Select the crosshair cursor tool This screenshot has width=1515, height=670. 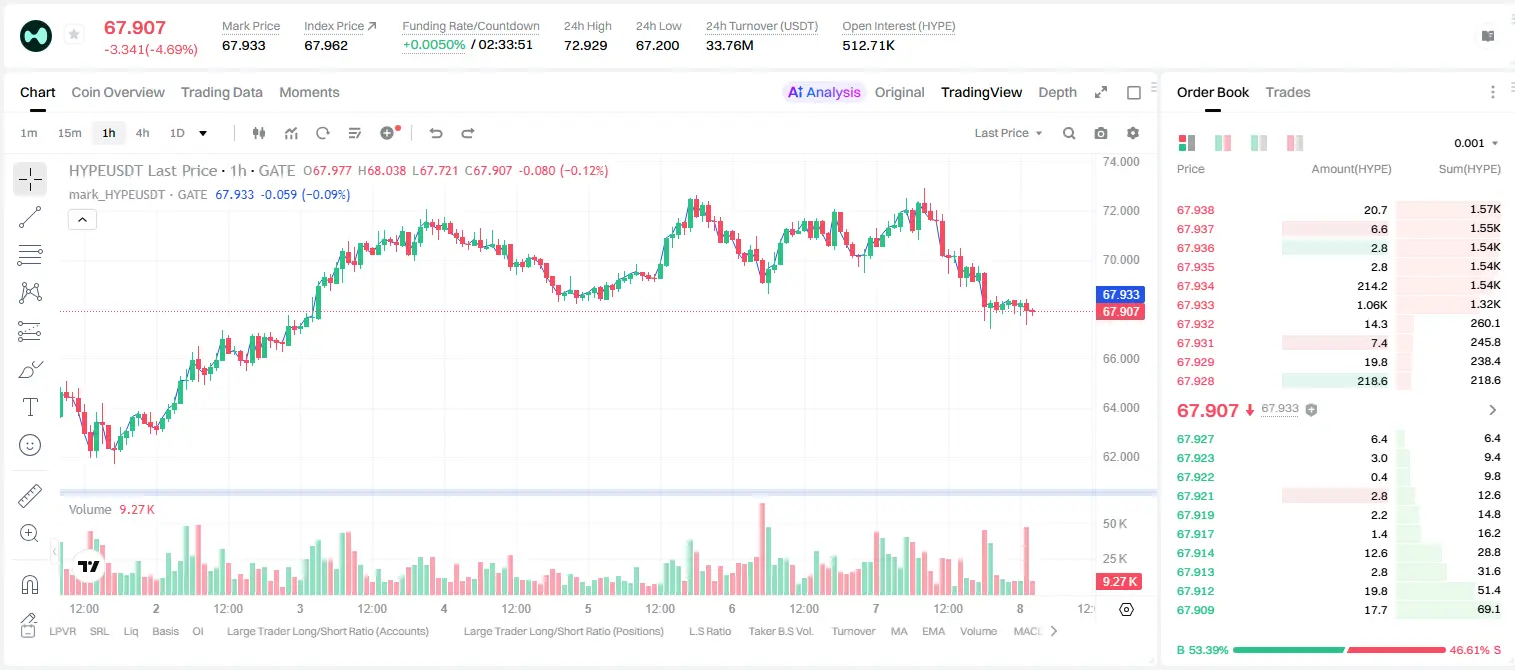point(30,180)
